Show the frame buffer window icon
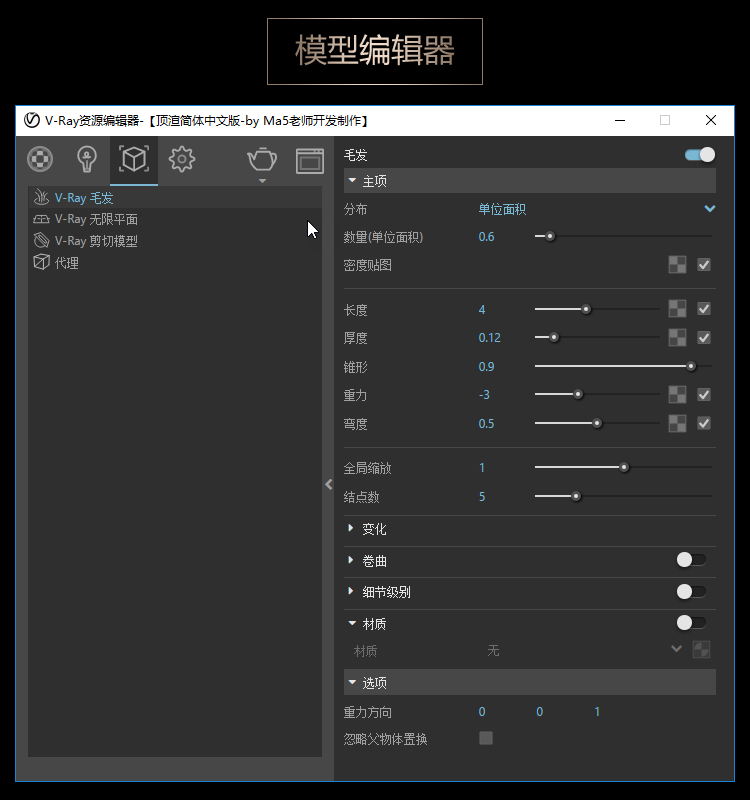This screenshot has height=800, width=750. click(310, 161)
